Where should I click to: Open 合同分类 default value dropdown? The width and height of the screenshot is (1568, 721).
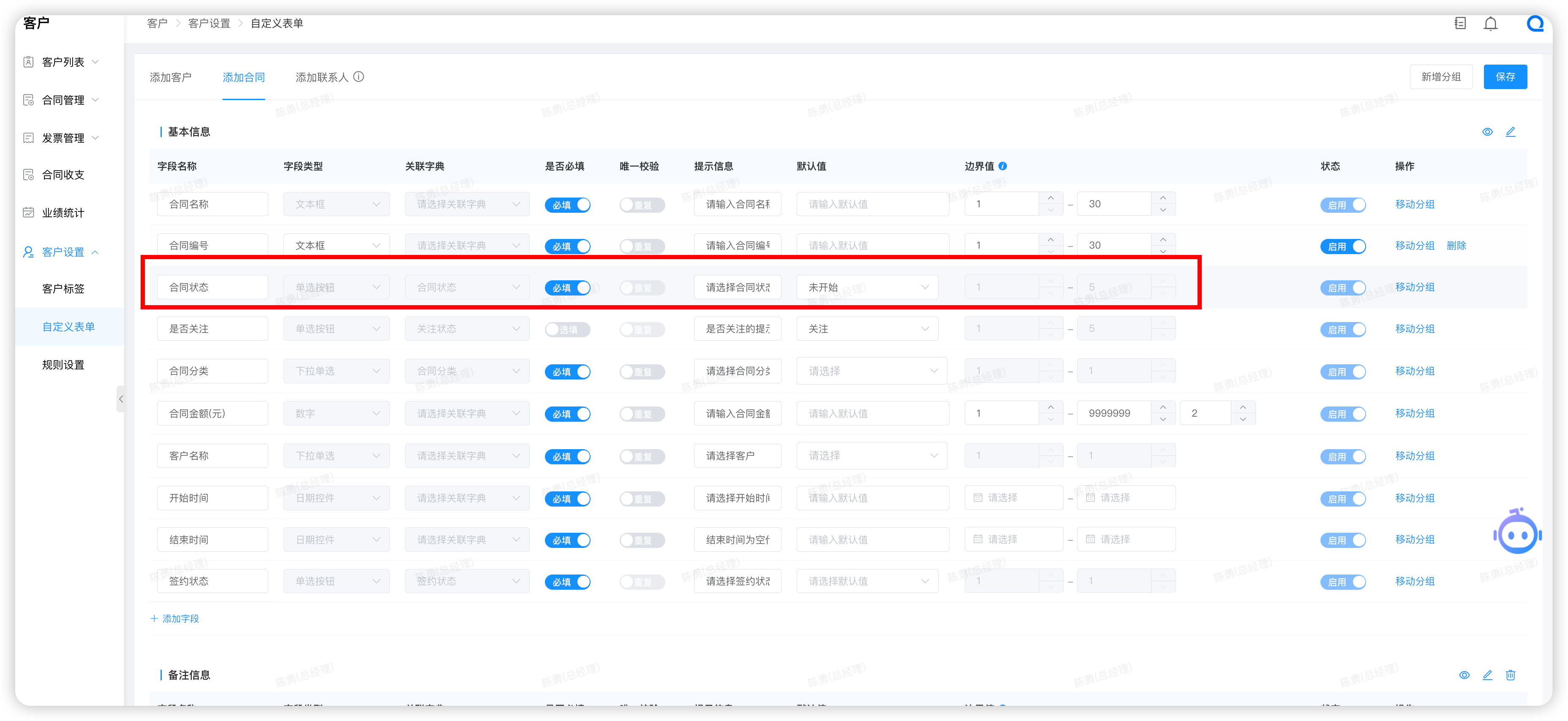click(x=872, y=371)
